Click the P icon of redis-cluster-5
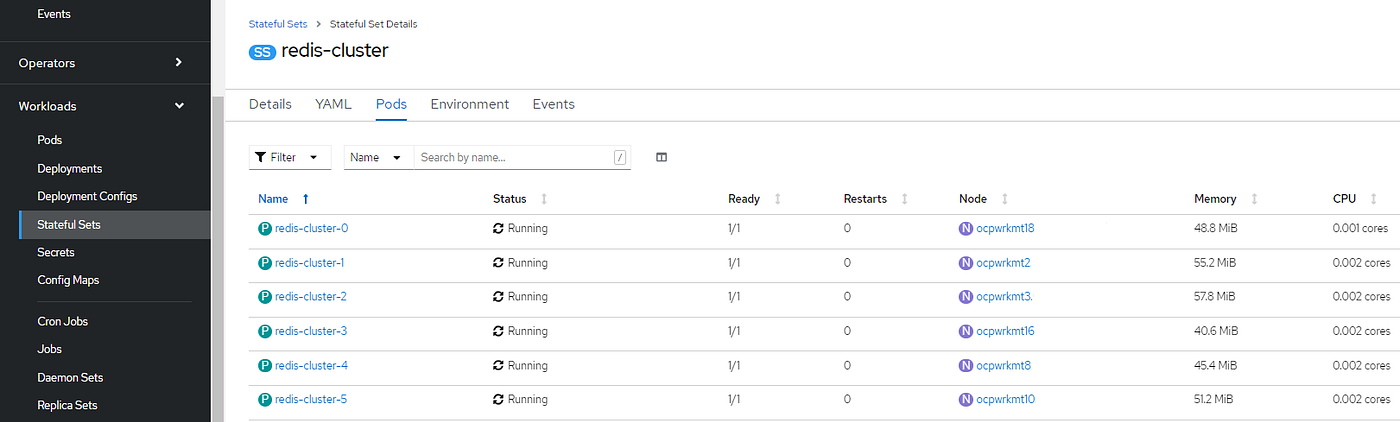The width and height of the screenshot is (1400, 422). (265, 399)
